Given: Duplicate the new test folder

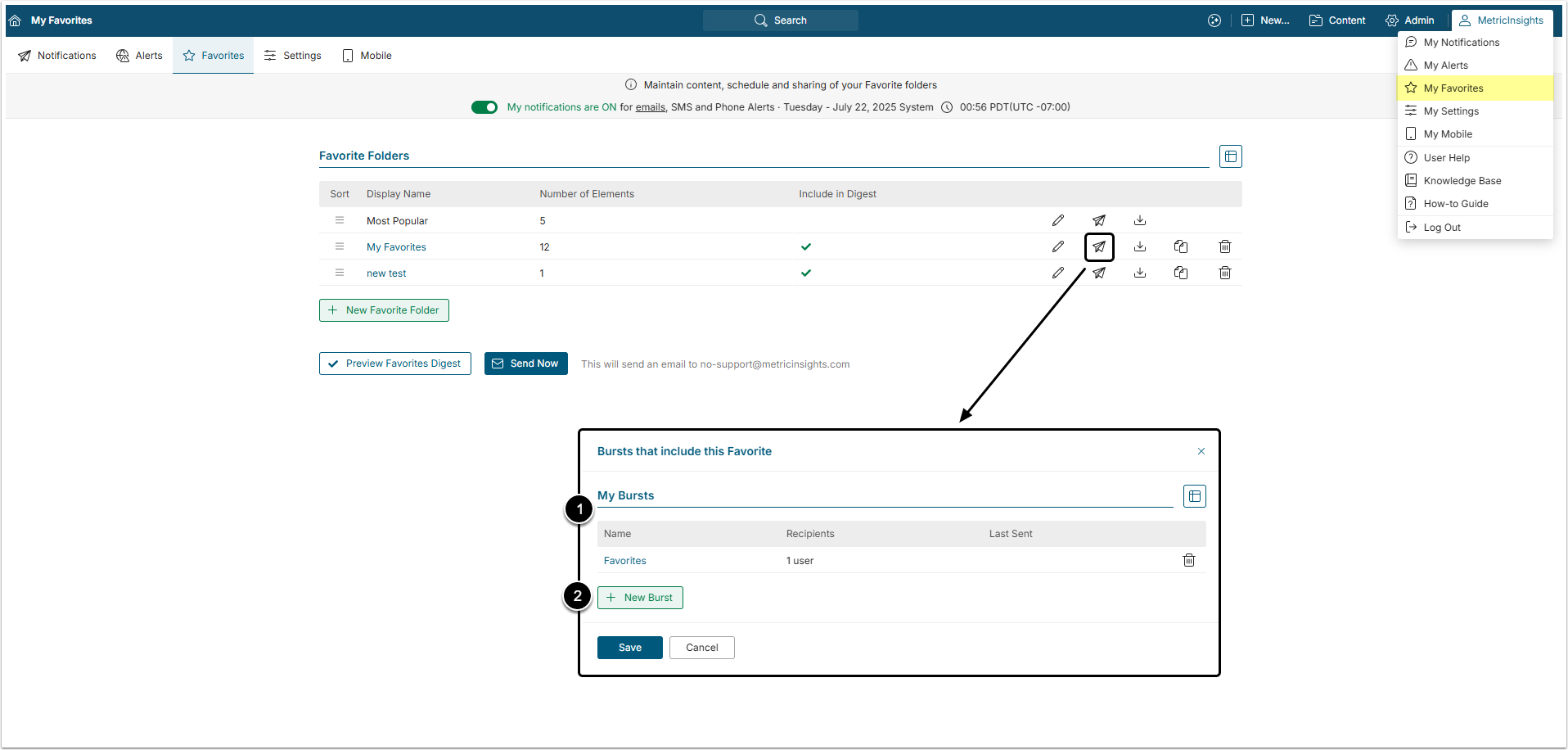Looking at the screenshot, I should (x=1181, y=273).
